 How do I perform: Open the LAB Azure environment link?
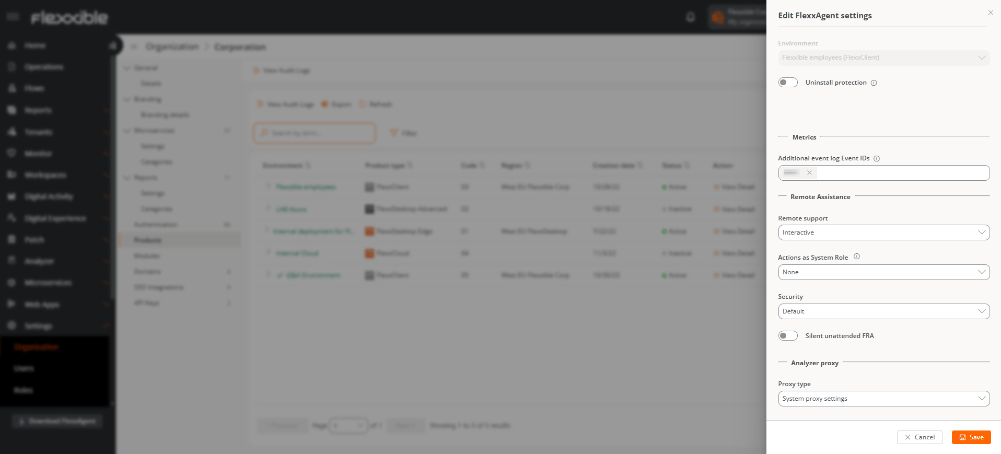coord(291,209)
